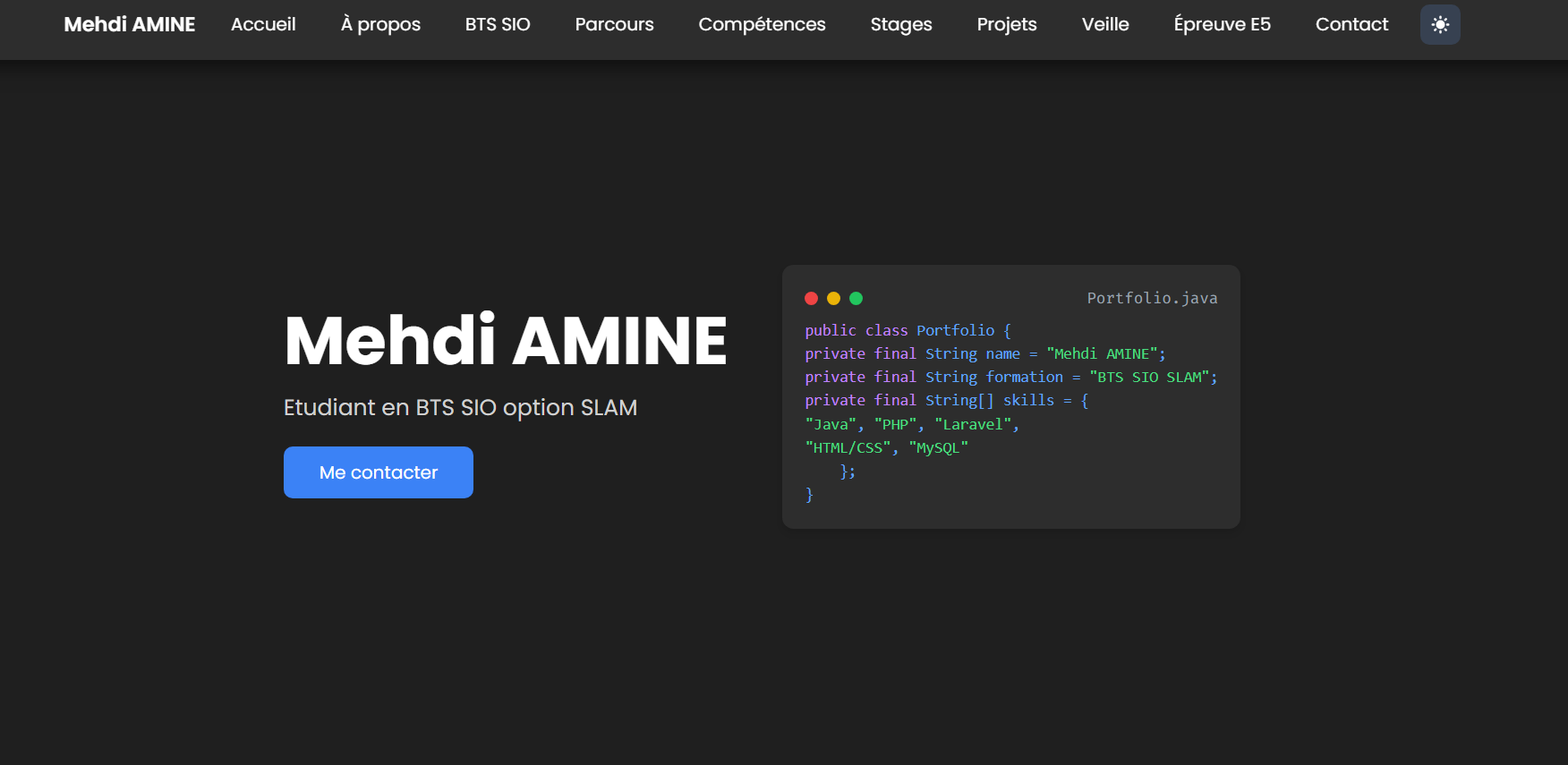The width and height of the screenshot is (1568, 765).
Task: Click the Etudiant en BTS SIO subtitle
Action: pyautogui.click(x=460, y=408)
